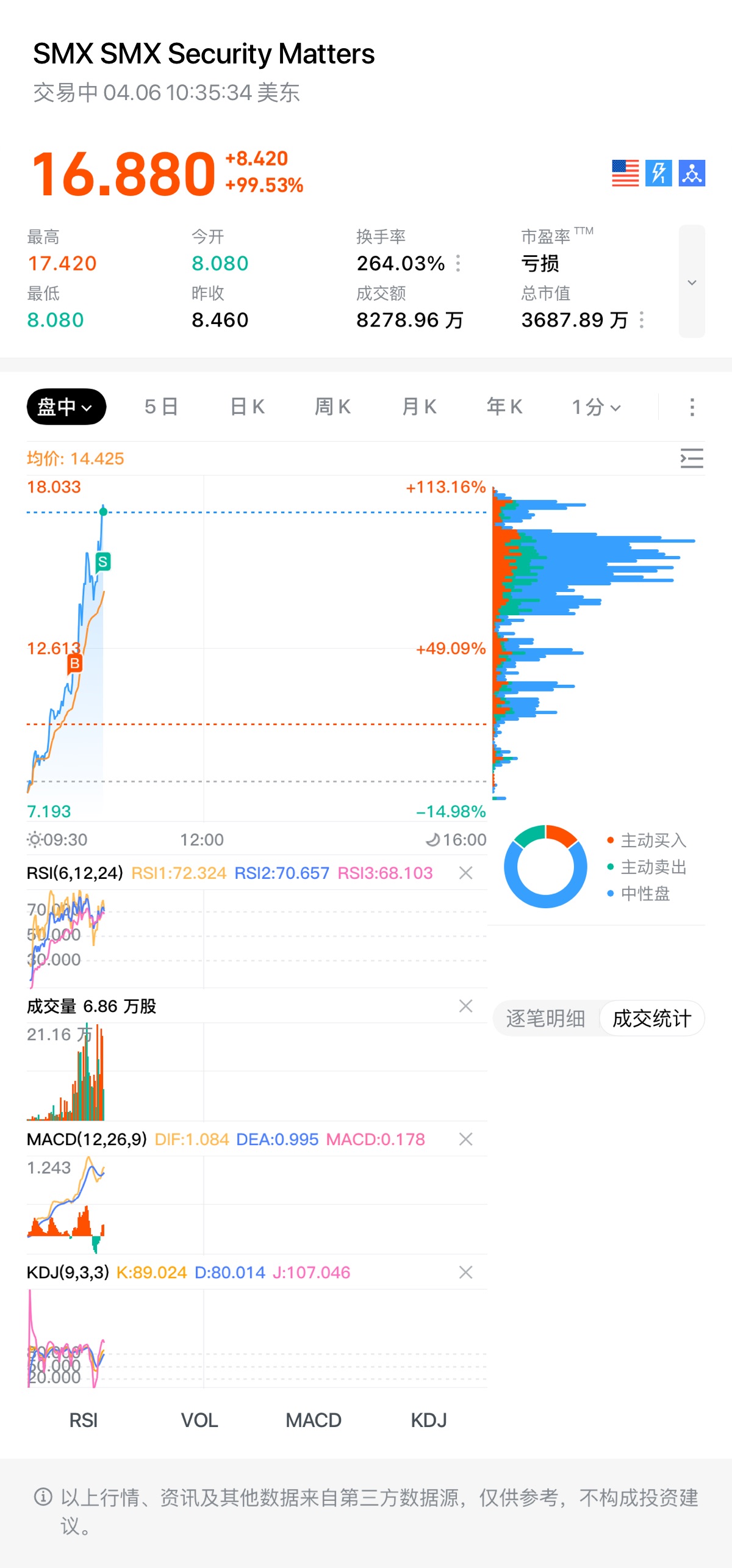Expand the stock details chevron
The width and height of the screenshot is (732, 1568).
692,282
